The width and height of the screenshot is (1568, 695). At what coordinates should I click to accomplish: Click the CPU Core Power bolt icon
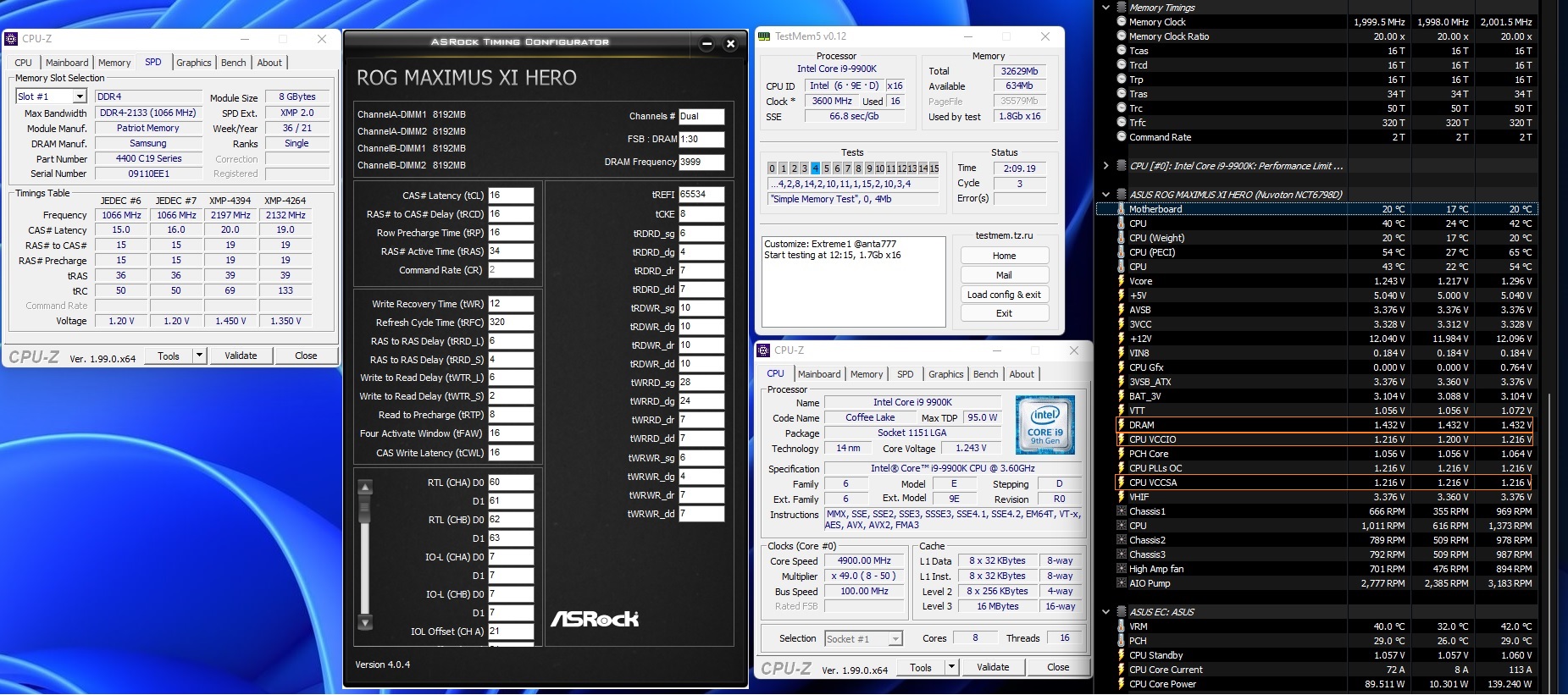pyautogui.click(x=1122, y=684)
